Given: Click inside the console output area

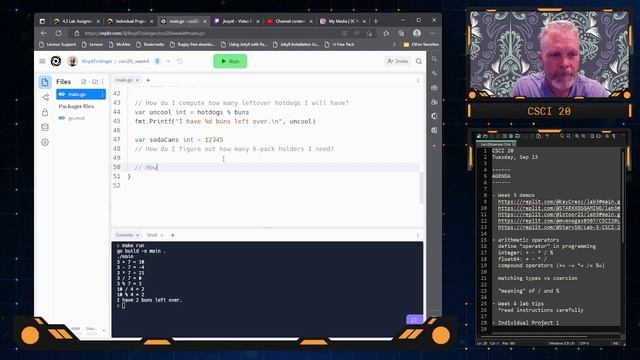Looking at the screenshot, I should coord(267,289).
